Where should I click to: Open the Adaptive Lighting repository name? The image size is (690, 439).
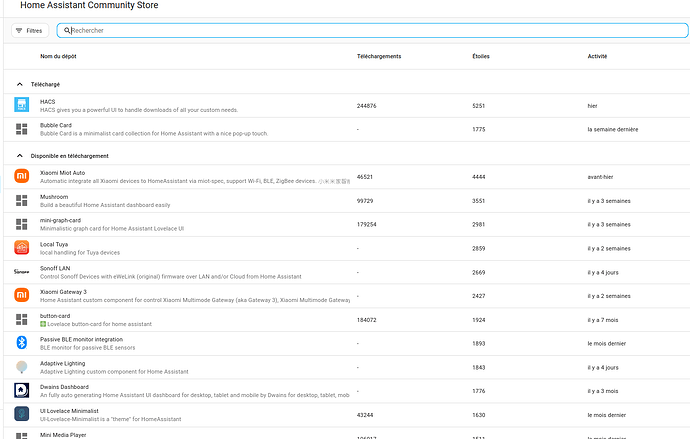click(x=62, y=363)
